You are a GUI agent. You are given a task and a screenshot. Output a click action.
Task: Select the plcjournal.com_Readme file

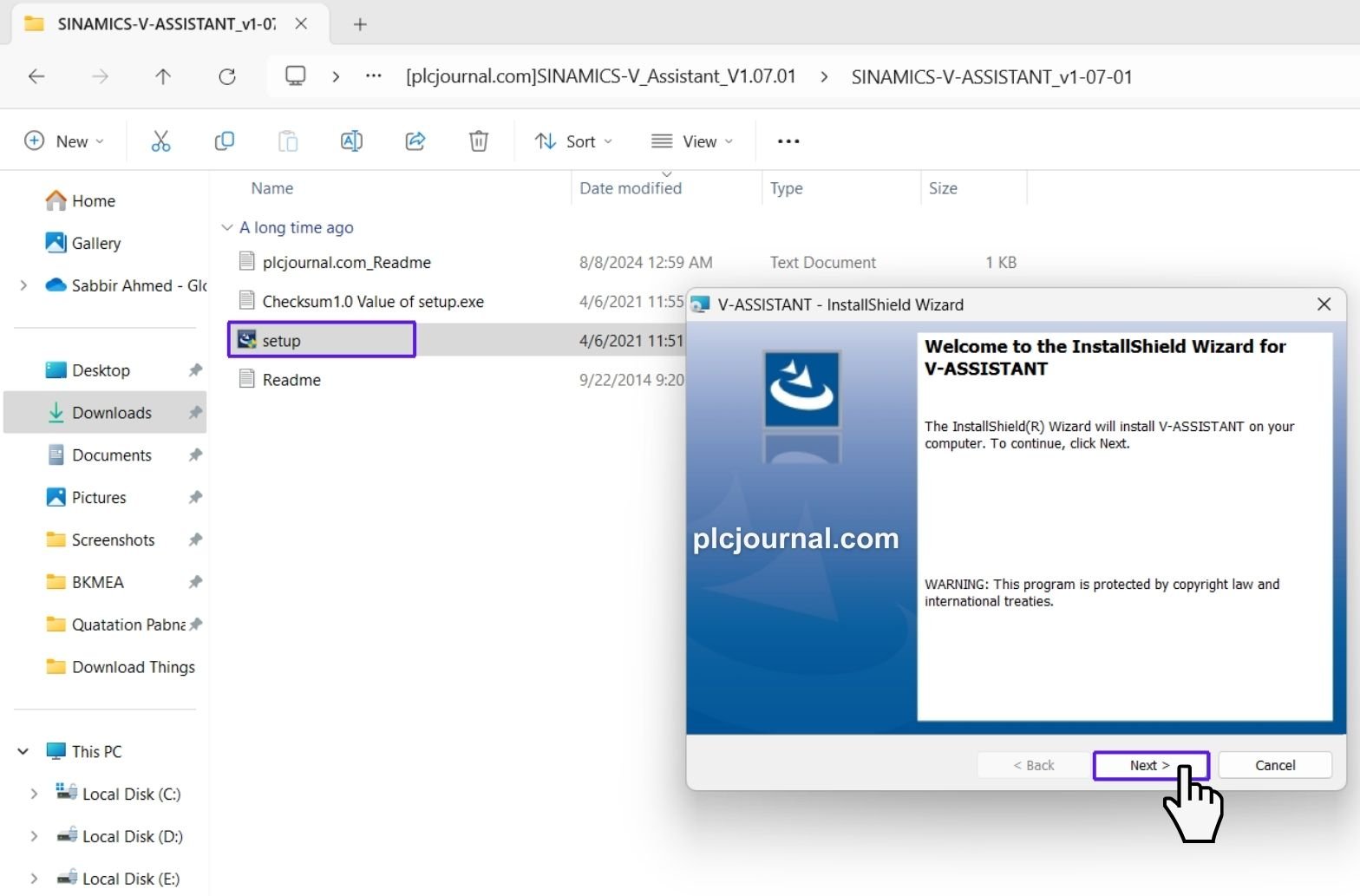pos(346,262)
